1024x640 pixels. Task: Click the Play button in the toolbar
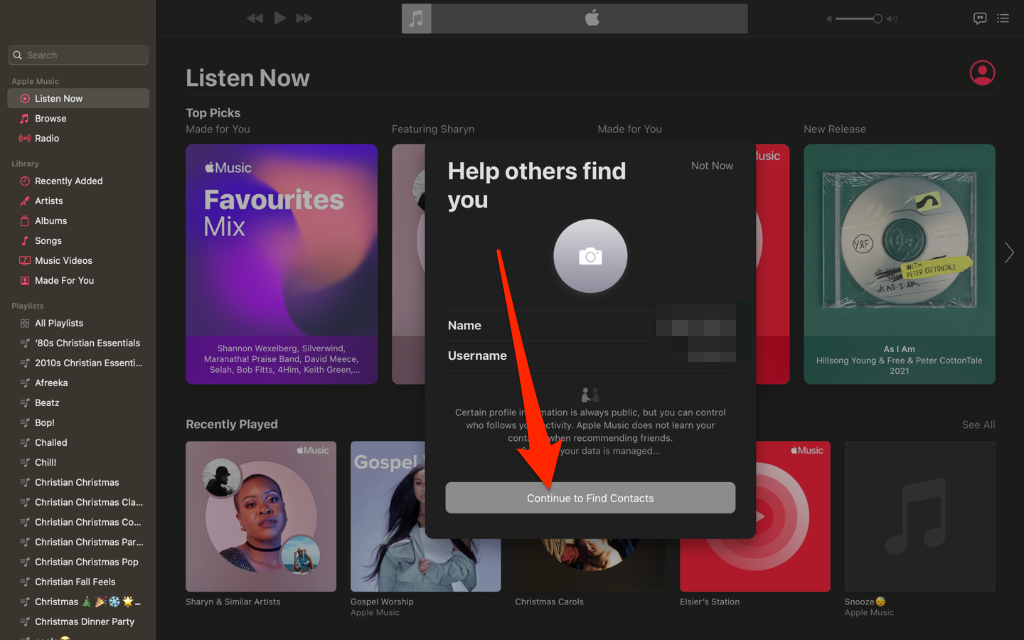pyautogui.click(x=280, y=18)
